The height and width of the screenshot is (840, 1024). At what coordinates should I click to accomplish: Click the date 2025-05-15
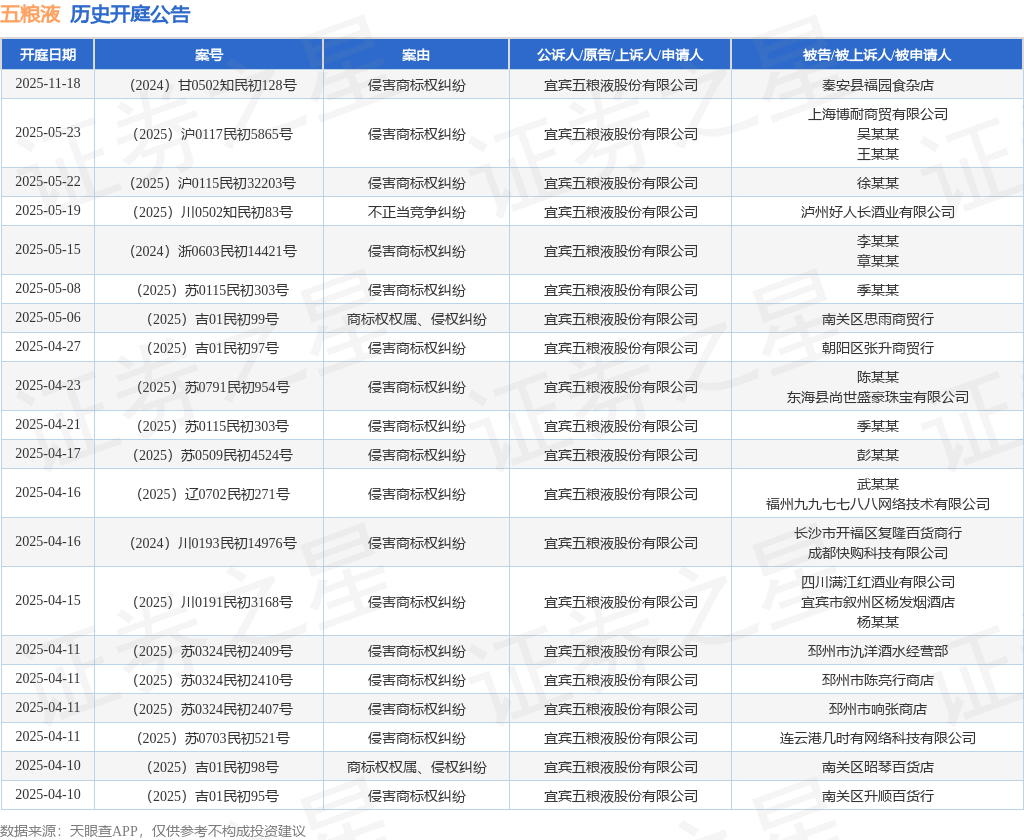point(48,250)
